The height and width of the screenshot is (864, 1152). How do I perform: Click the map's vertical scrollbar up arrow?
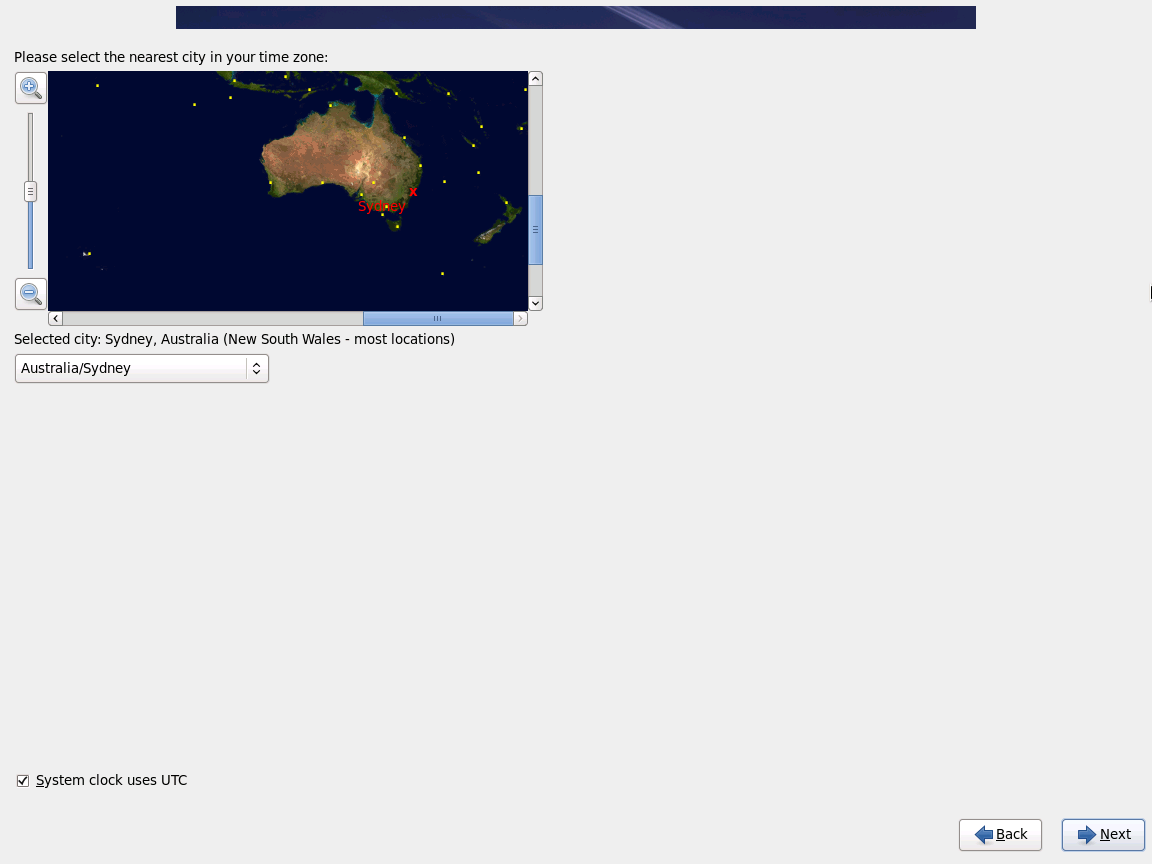tap(535, 79)
